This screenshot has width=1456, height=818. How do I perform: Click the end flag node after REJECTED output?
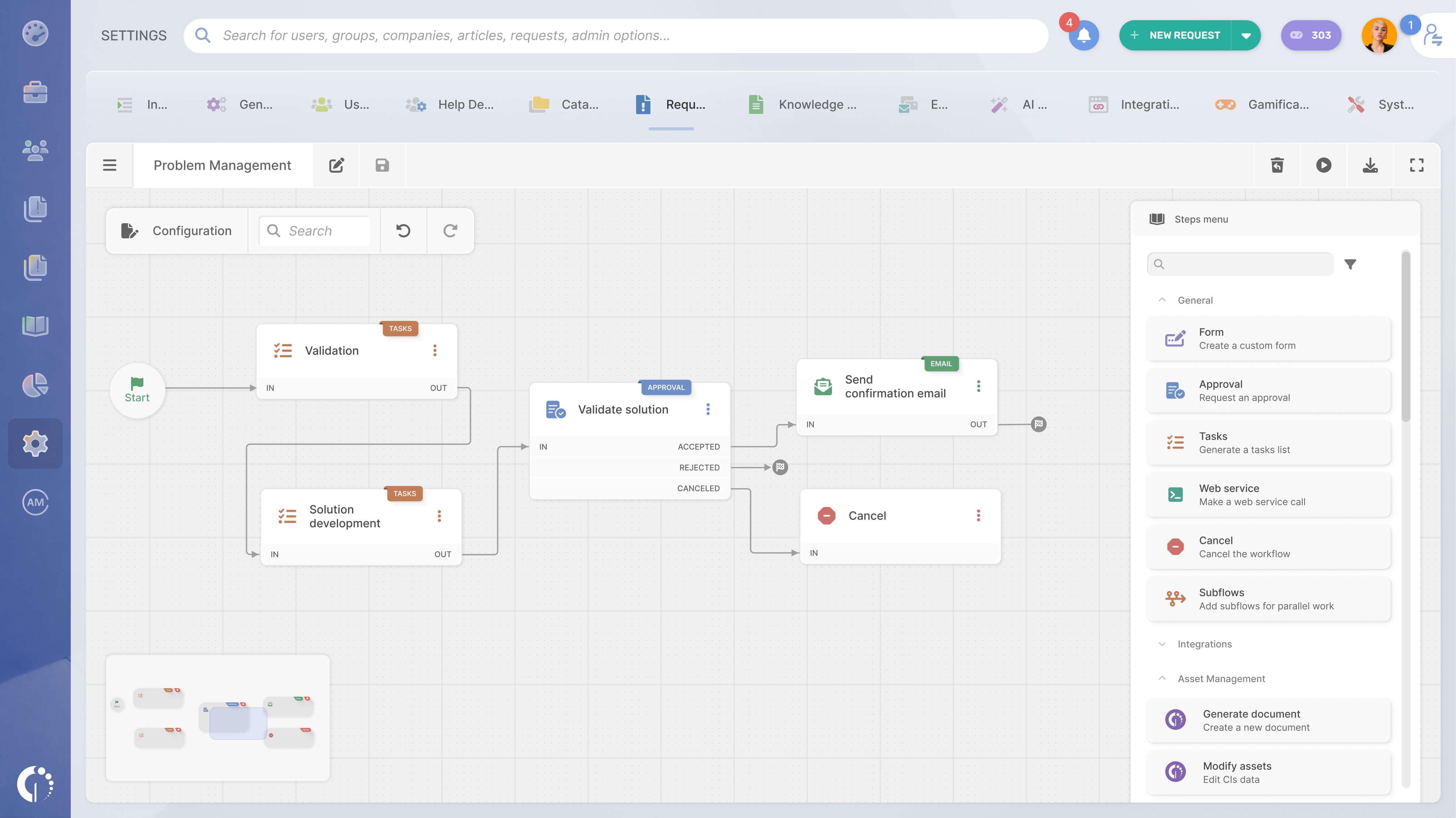[x=780, y=467]
